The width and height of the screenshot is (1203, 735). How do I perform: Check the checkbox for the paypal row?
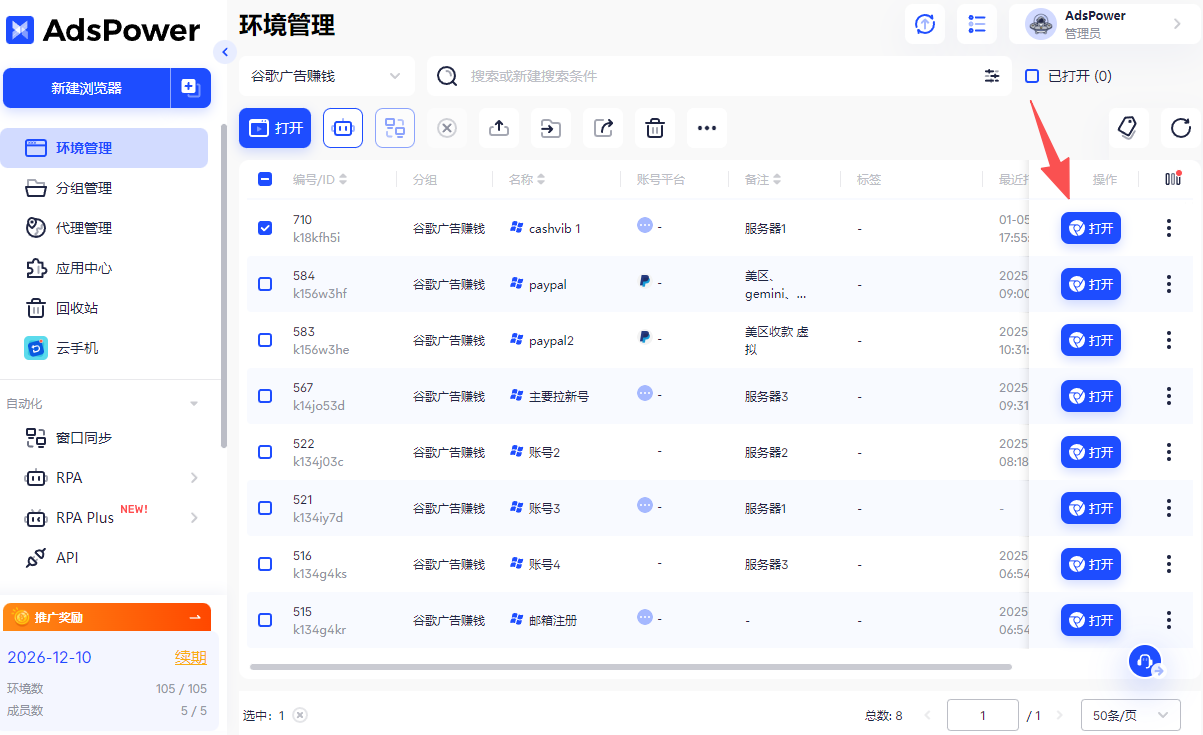(x=264, y=284)
